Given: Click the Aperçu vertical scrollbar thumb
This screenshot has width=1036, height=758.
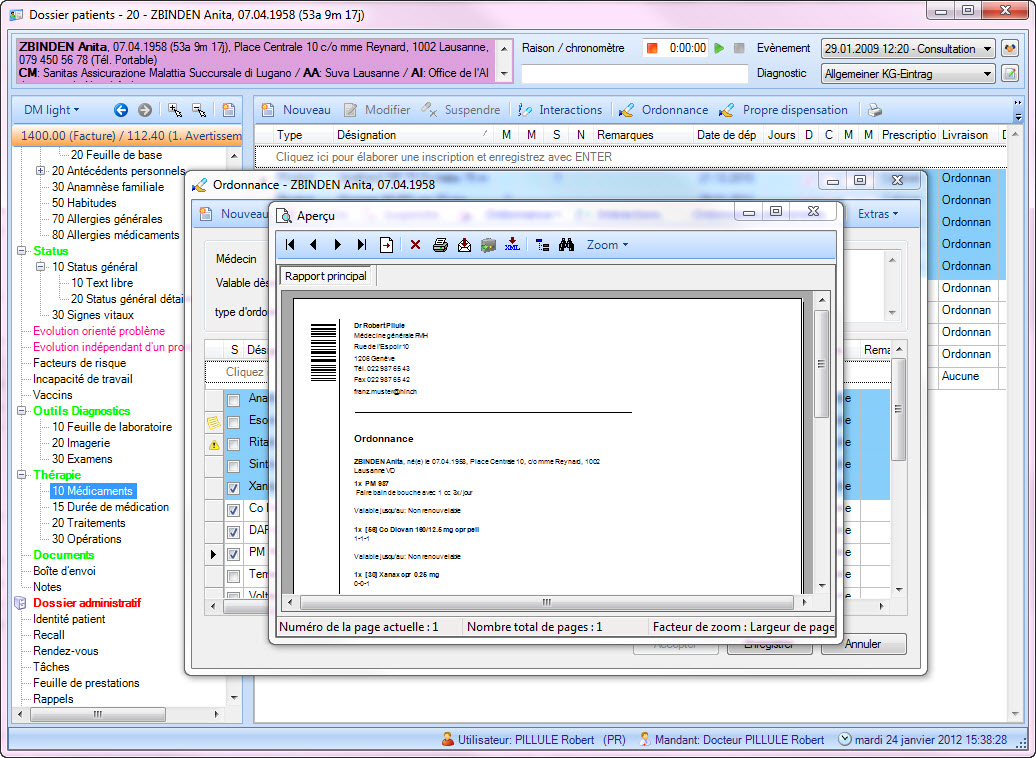Looking at the screenshot, I should (822, 364).
